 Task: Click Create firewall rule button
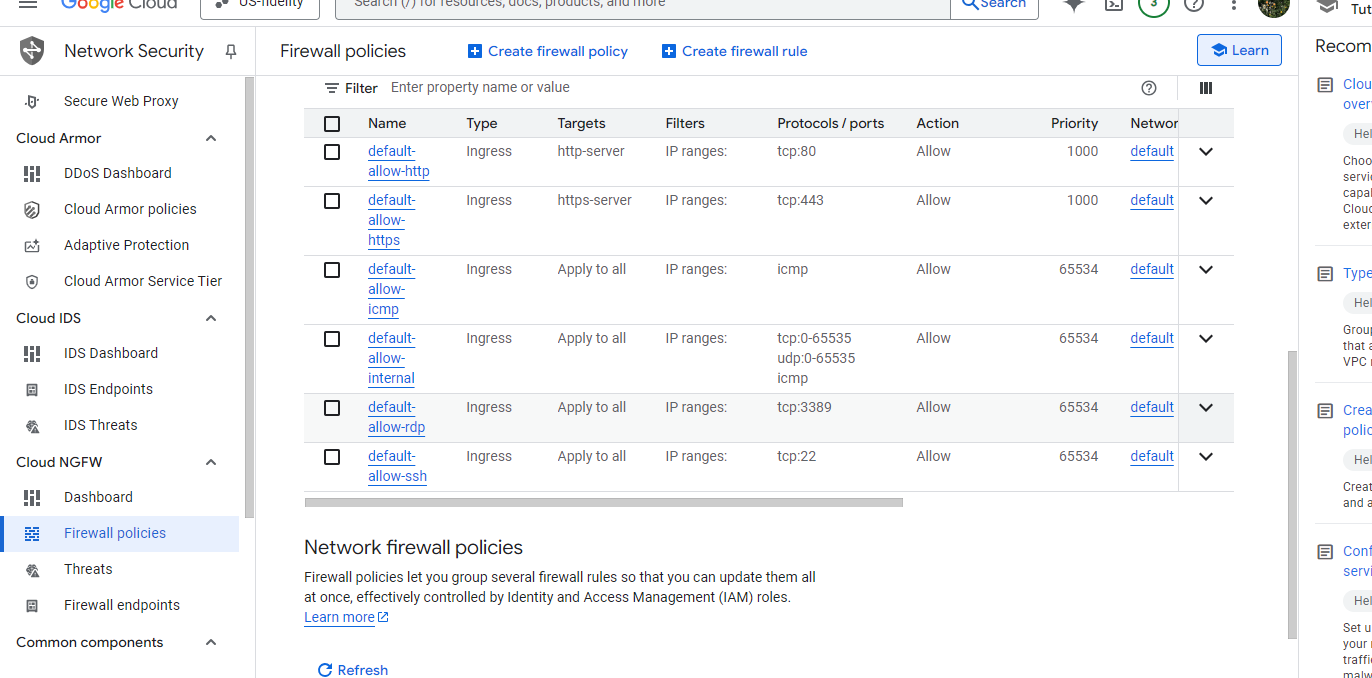tap(734, 51)
